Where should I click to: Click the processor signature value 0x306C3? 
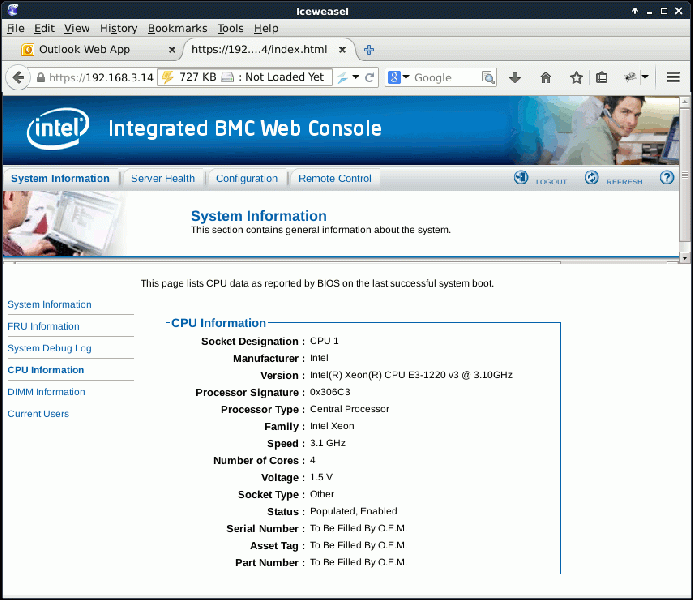(x=330, y=392)
